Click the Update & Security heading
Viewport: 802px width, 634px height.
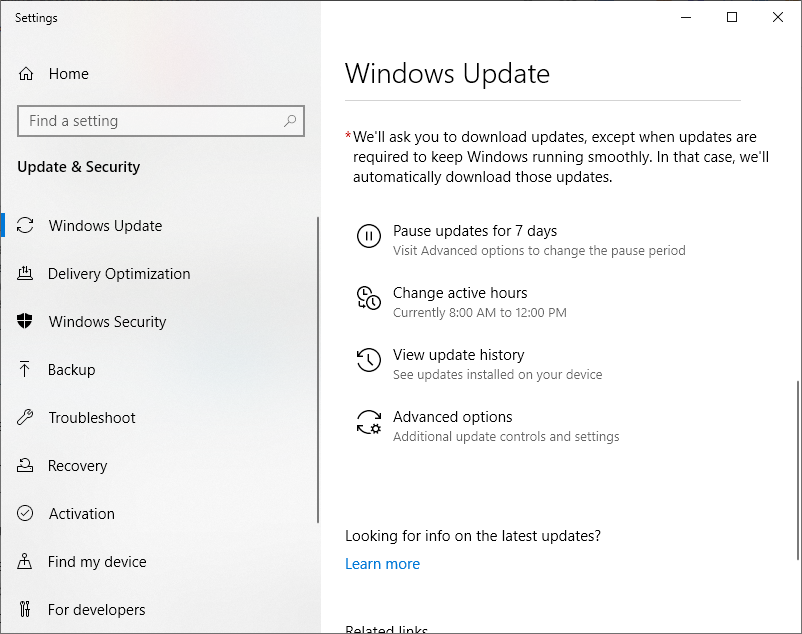click(78, 167)
